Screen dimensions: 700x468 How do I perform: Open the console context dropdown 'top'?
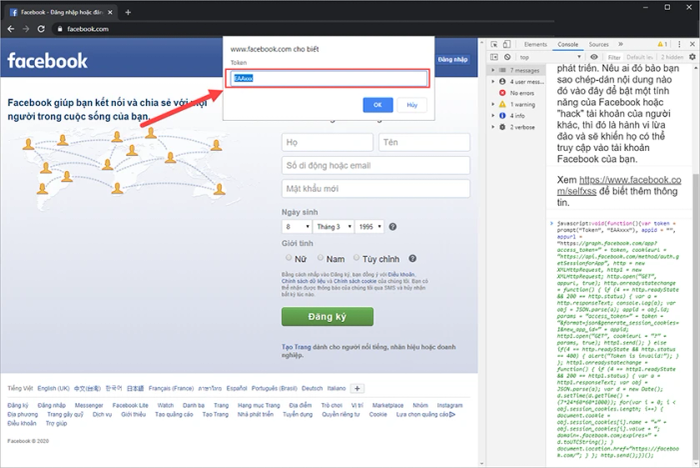[x=550, y=57]
